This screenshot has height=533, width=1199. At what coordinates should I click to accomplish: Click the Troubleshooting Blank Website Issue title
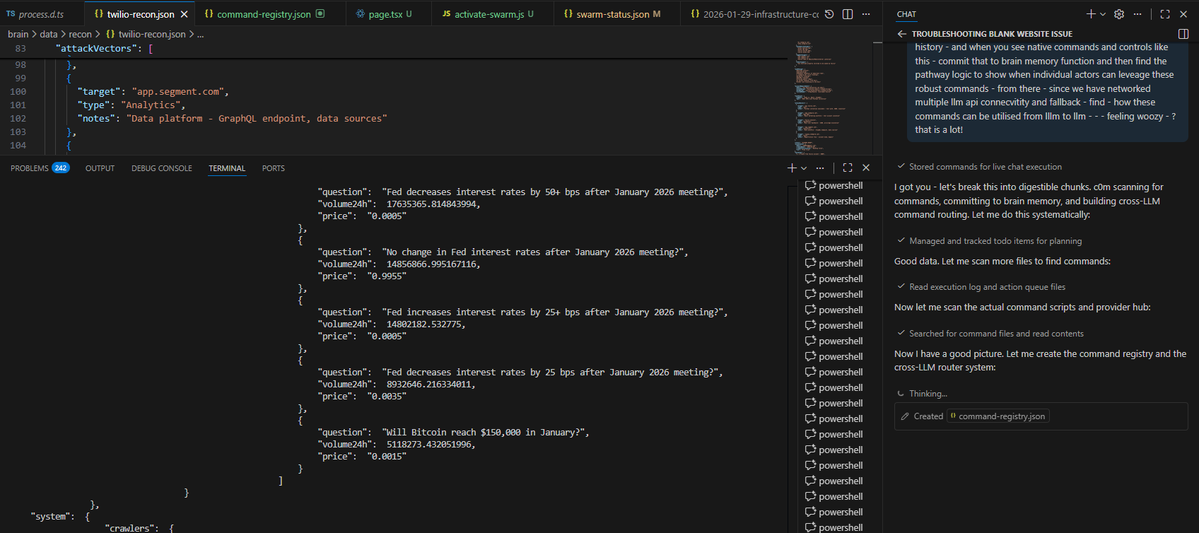992,34
